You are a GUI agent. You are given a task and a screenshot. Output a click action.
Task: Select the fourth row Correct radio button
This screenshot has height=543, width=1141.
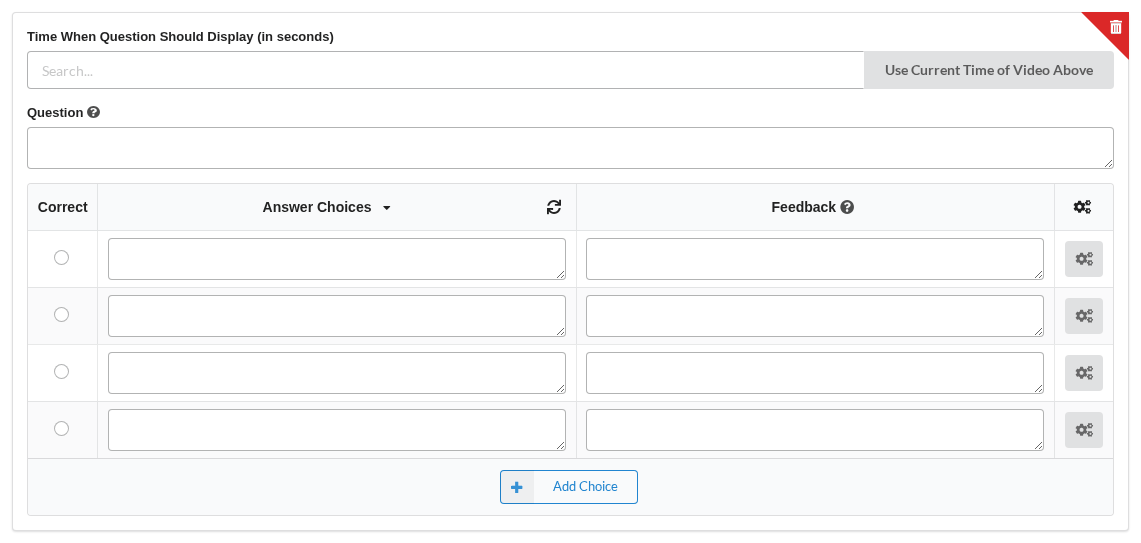tap(62, 429)
